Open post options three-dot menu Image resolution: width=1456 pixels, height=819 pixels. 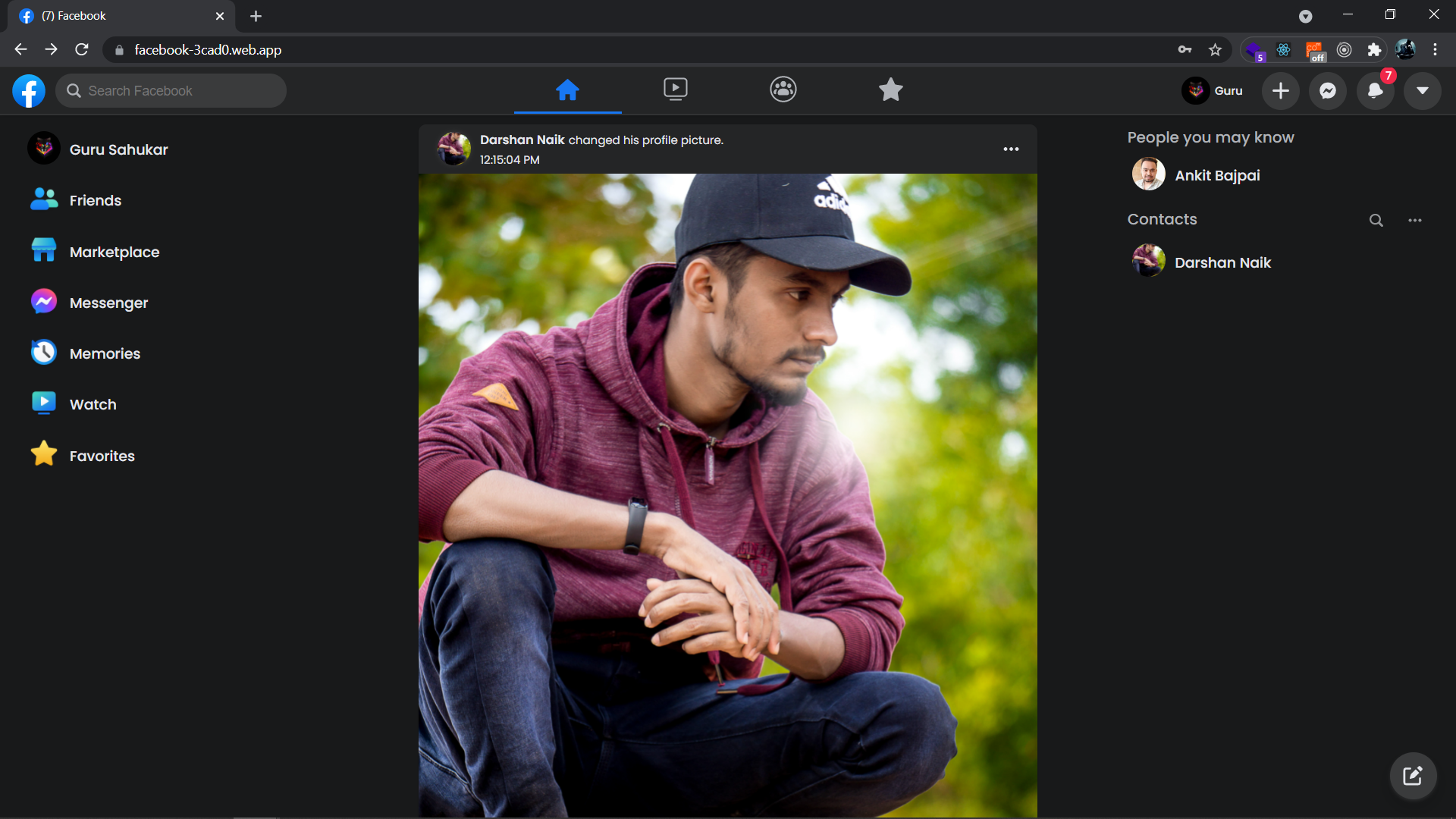point(1011,149)
